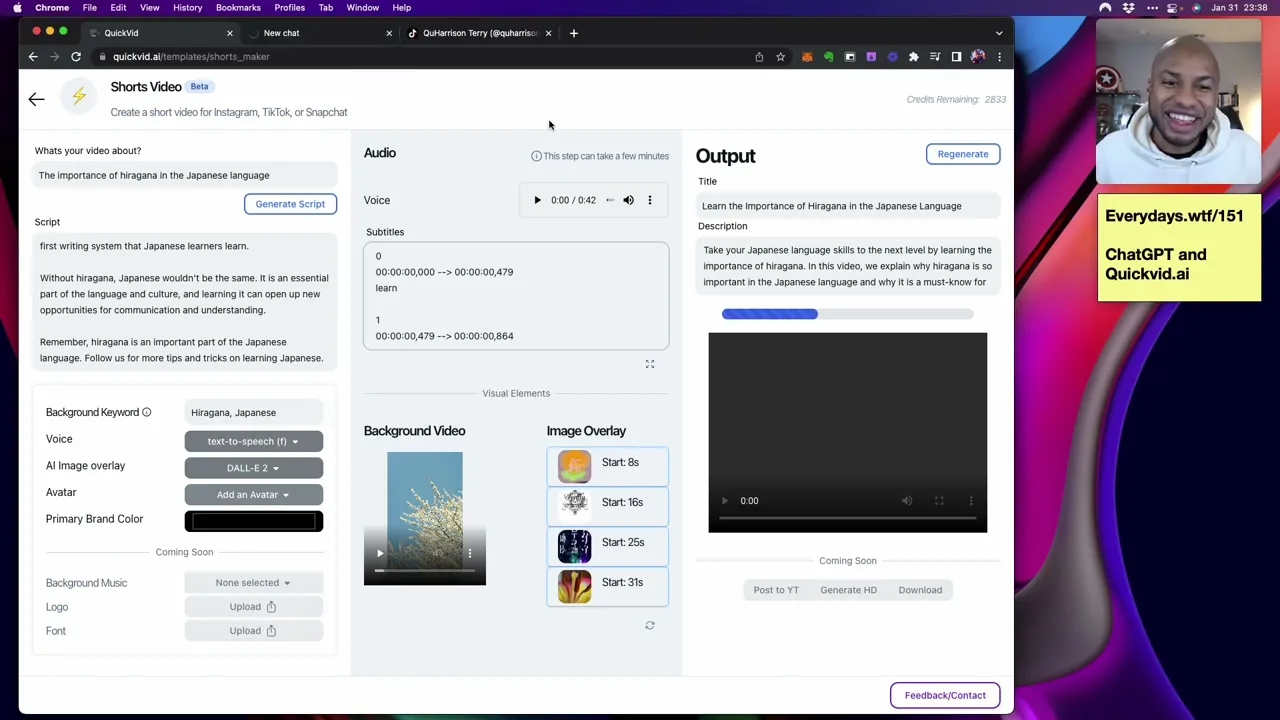Switch to the New chat tab

click(x=320, y=33)
